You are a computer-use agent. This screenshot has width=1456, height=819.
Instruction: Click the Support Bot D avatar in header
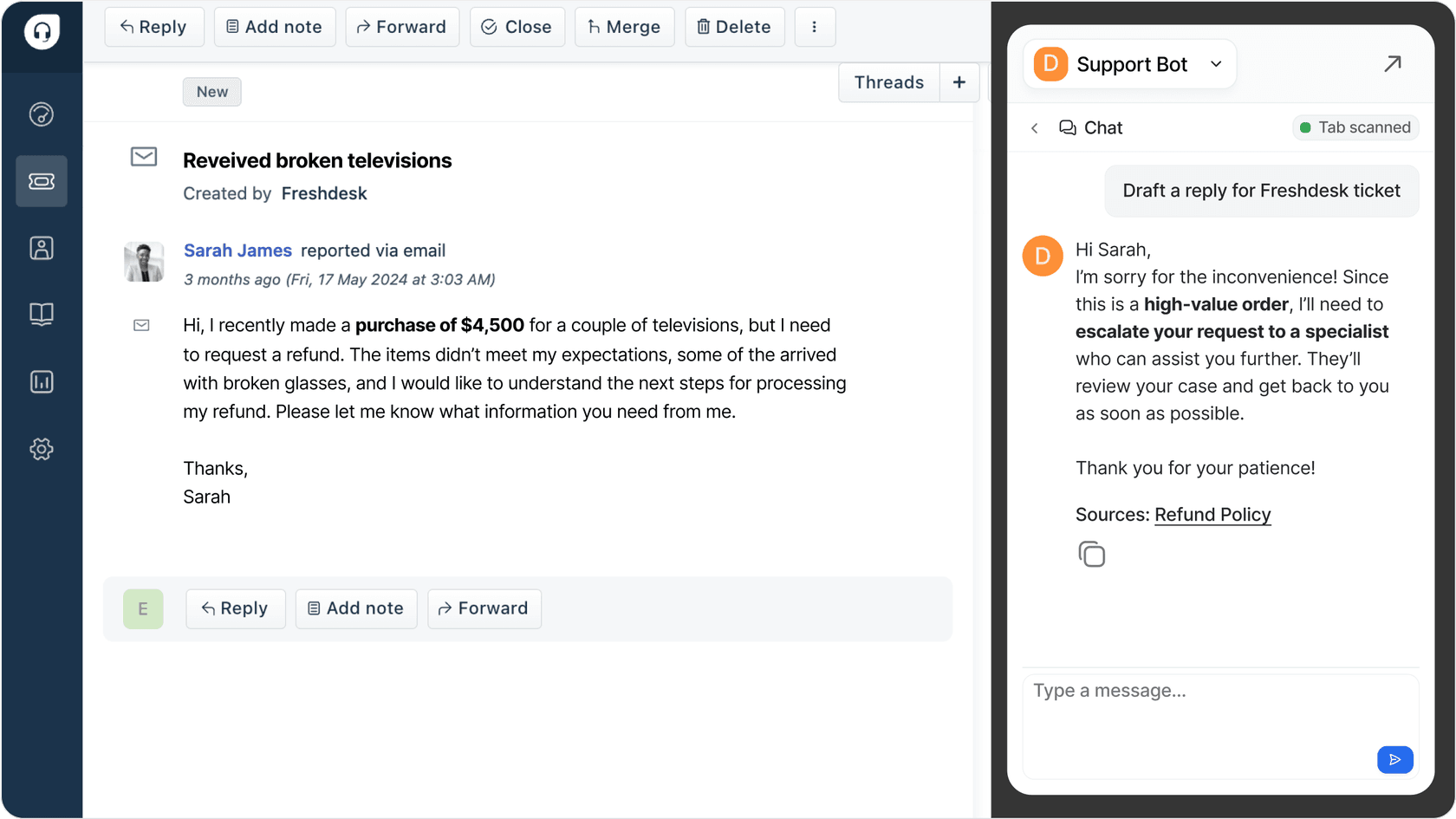click(1050, 64)
